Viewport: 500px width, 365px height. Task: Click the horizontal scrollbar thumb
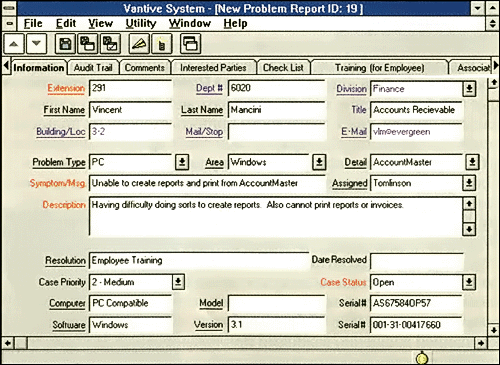coord(22,343)
